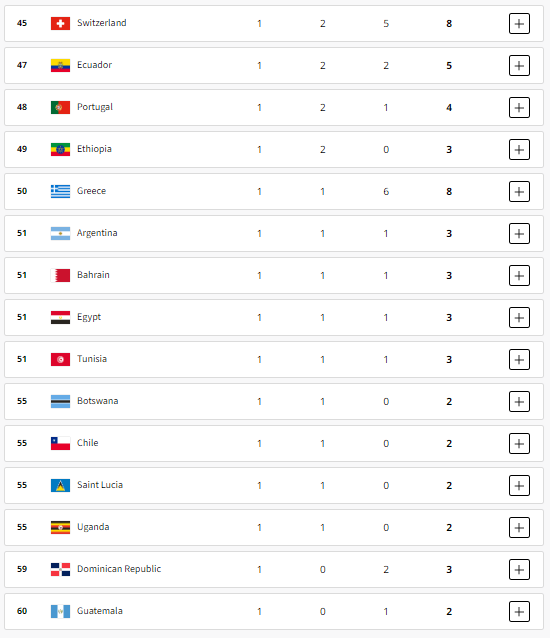Image resolution: width=550 pixels, height=638 pixels.
Task: Click Greece's total medal count of 8
Action: pos(449,192)
